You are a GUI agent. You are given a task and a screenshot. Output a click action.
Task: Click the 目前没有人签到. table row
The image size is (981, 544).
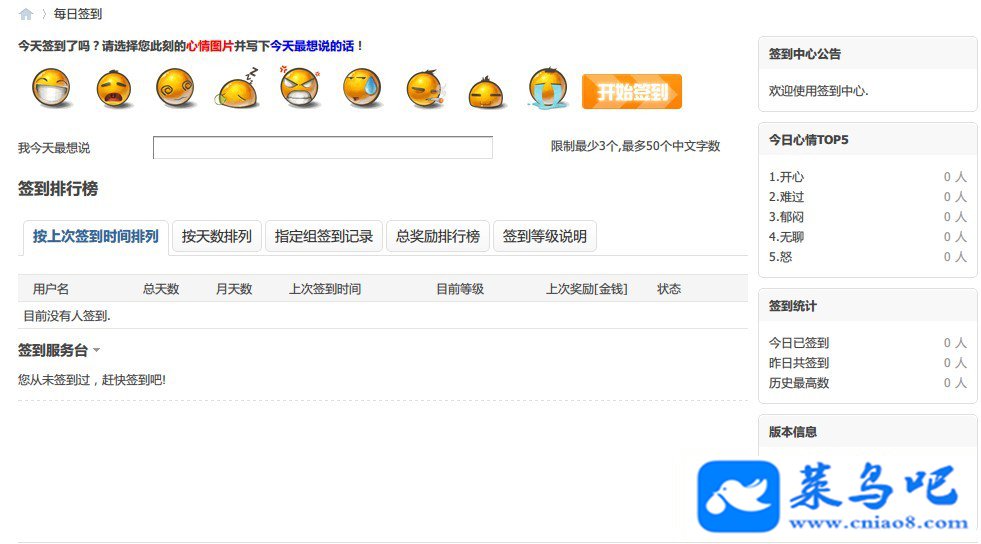click(383, 316)
